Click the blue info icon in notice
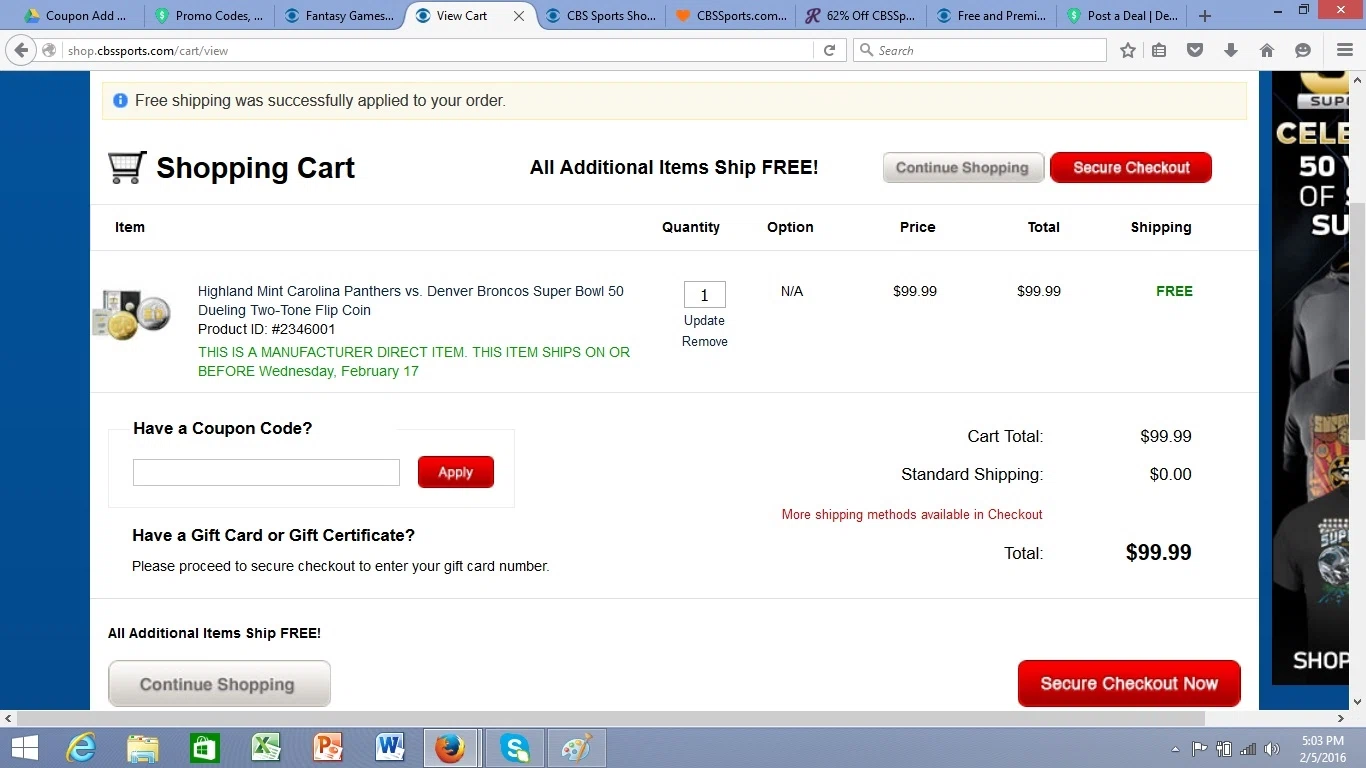1366x768 pixels. click(x=120, y=100)
